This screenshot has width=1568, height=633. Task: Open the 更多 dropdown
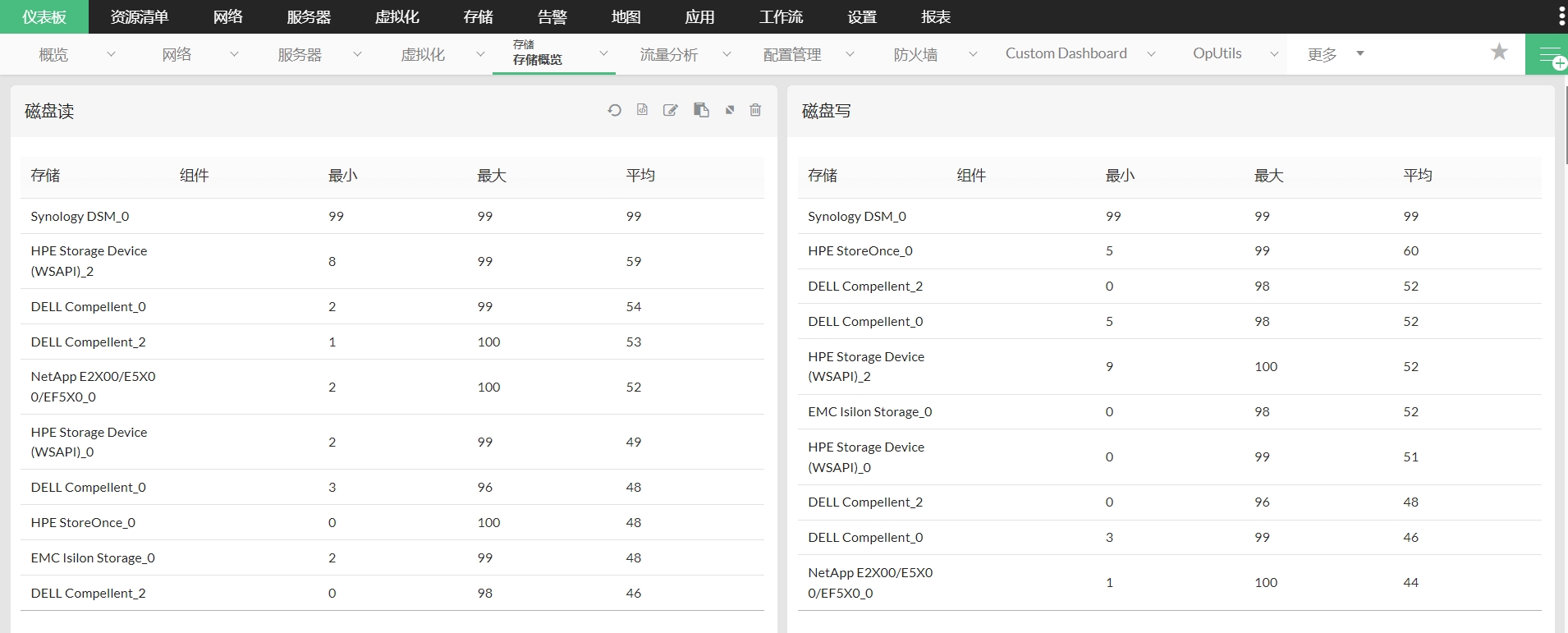(x=1335, y=54)
